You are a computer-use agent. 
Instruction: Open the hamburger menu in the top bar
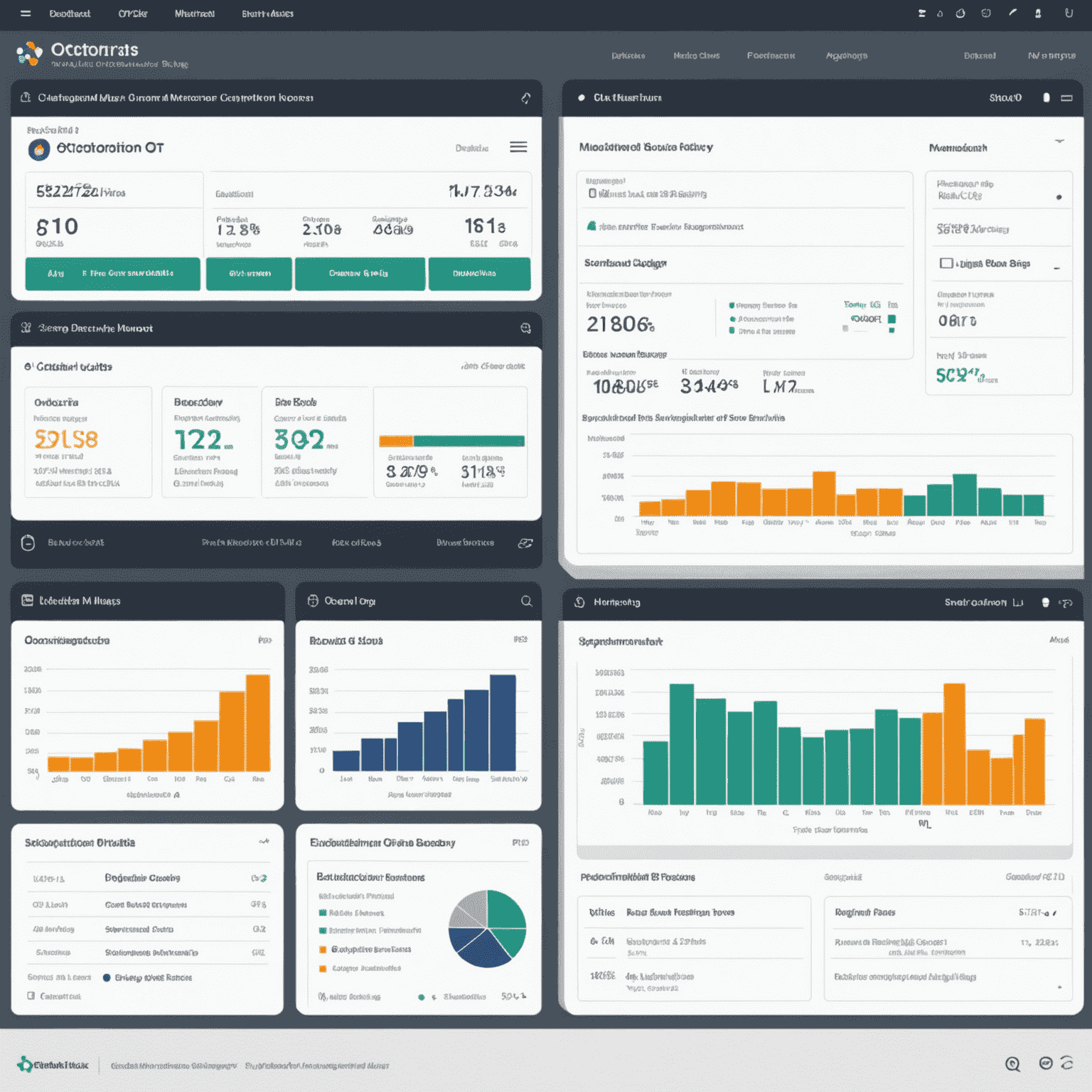26,14
